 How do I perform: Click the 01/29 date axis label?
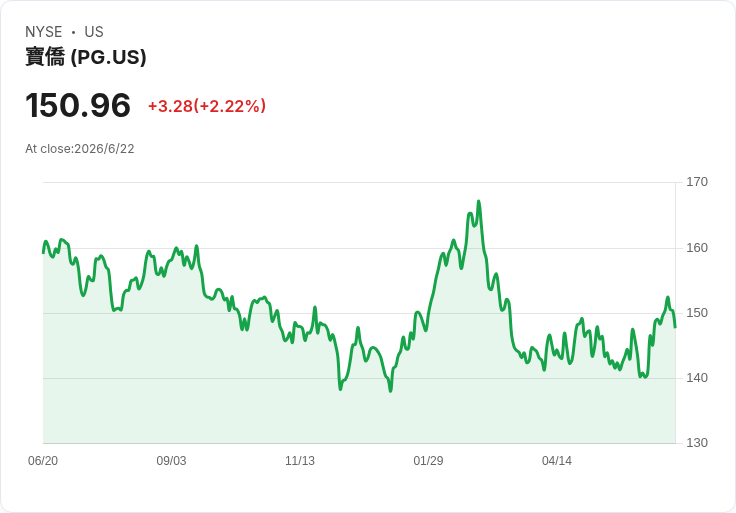click(428, 461)
